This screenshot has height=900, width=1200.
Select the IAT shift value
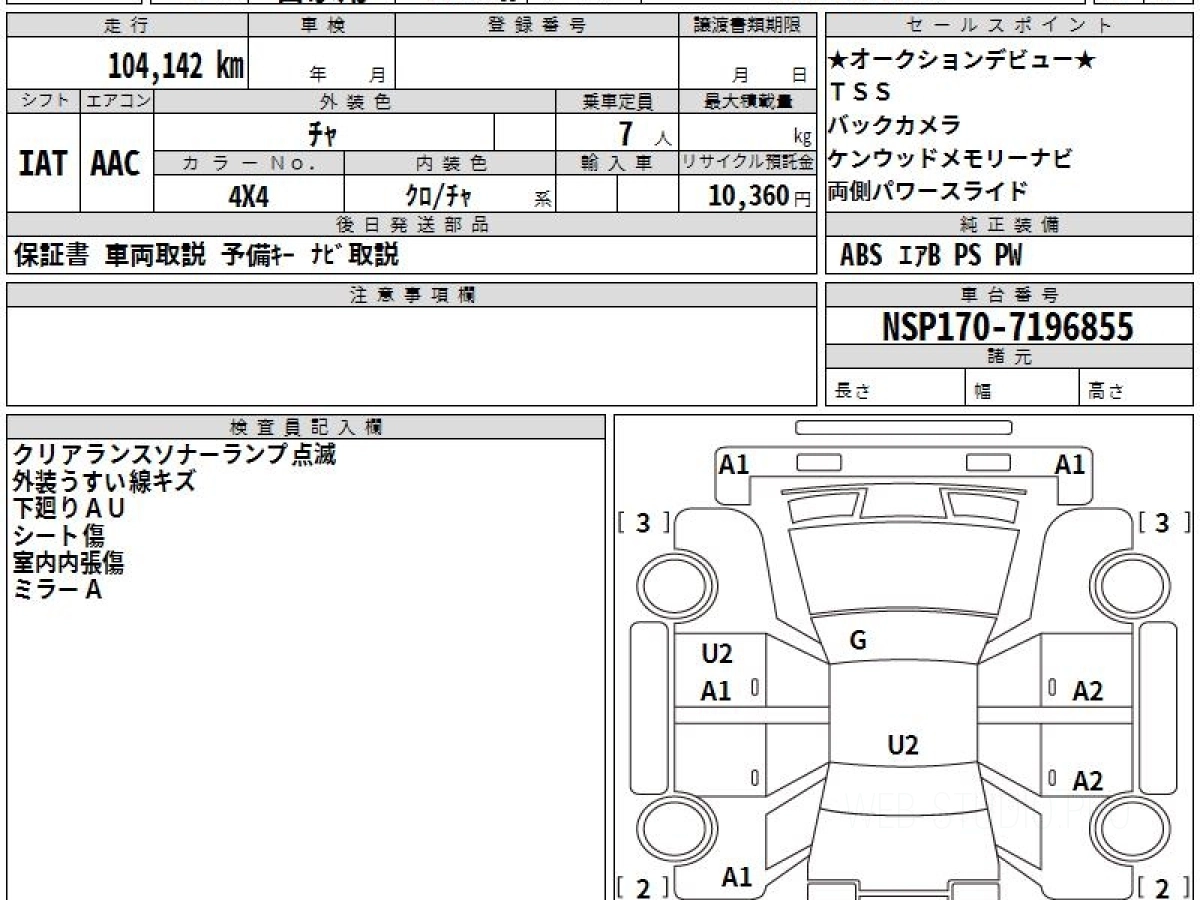tap(43, 162)
